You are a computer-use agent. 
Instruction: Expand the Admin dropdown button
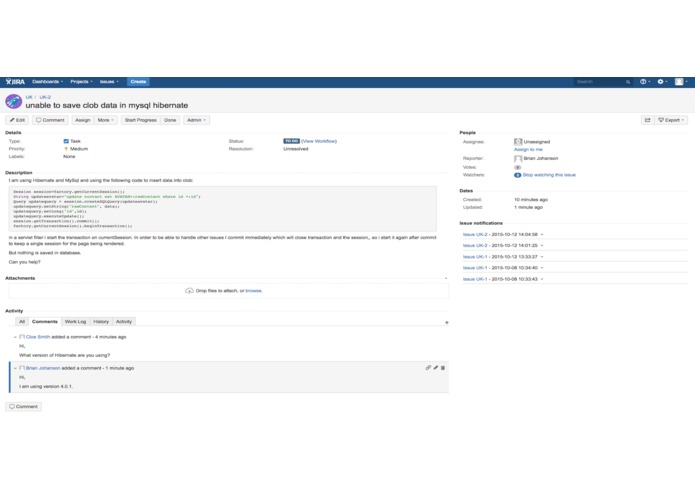click(x=196, y=120)
